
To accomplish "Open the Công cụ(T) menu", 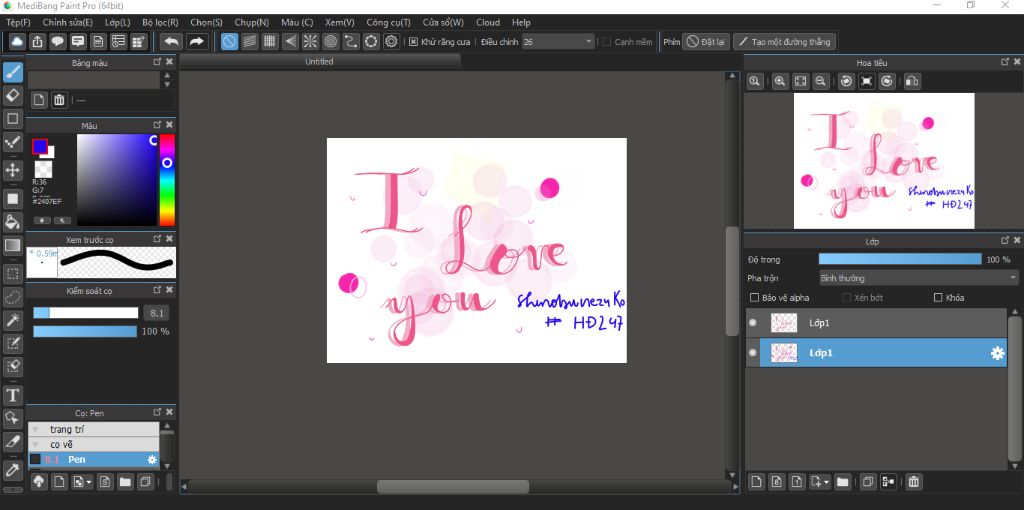I will coord(388,22).
